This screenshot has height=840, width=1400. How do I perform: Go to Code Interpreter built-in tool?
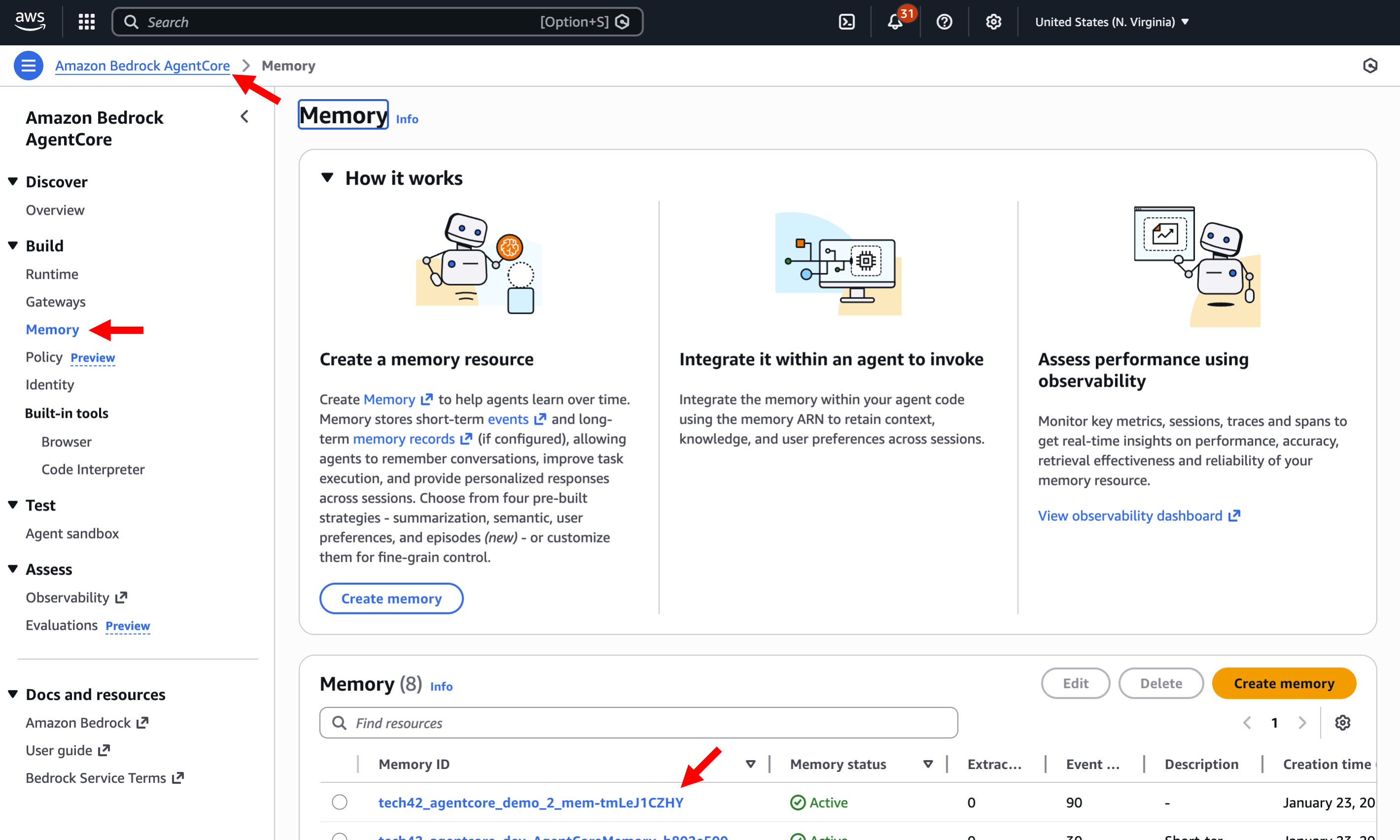93,469
